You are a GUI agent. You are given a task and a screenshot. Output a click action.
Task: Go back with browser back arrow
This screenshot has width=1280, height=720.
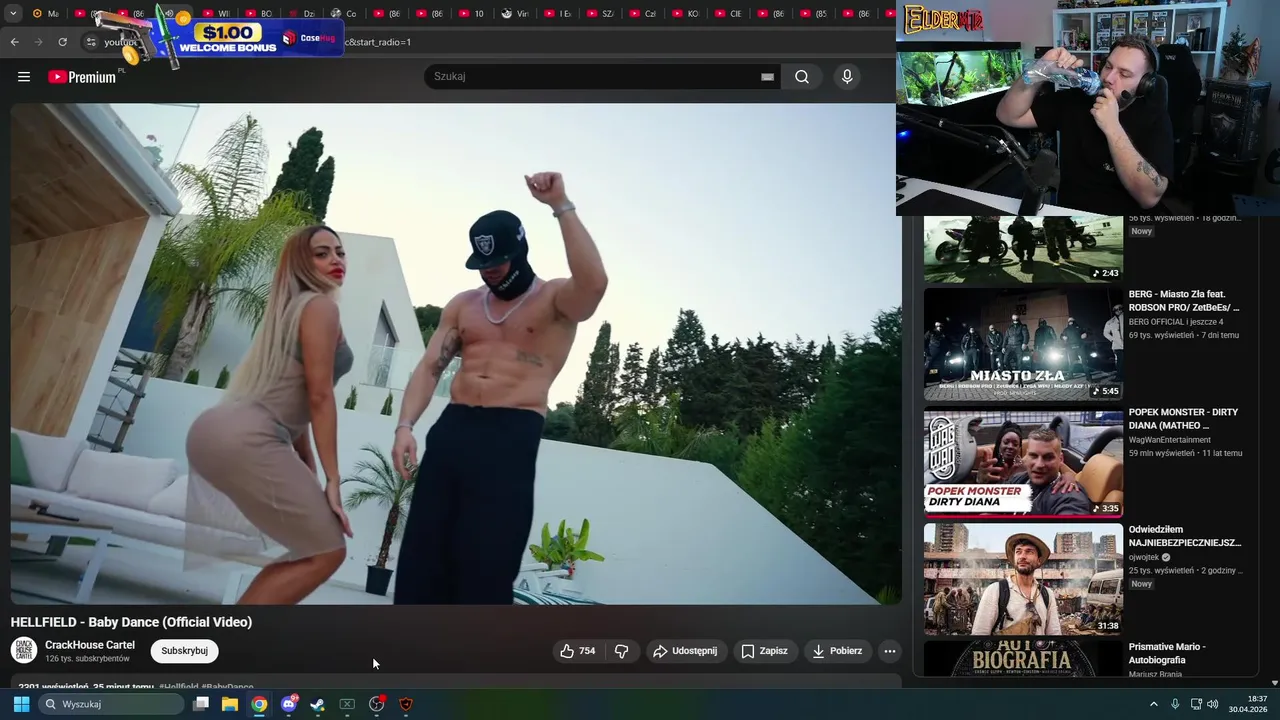[14, 42]
